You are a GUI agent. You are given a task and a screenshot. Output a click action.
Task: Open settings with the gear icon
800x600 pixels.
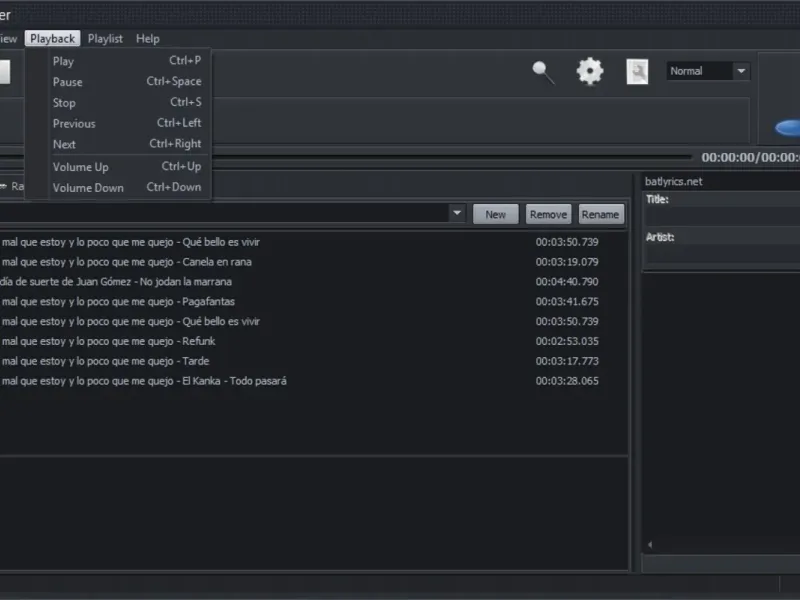coord(590,71)
